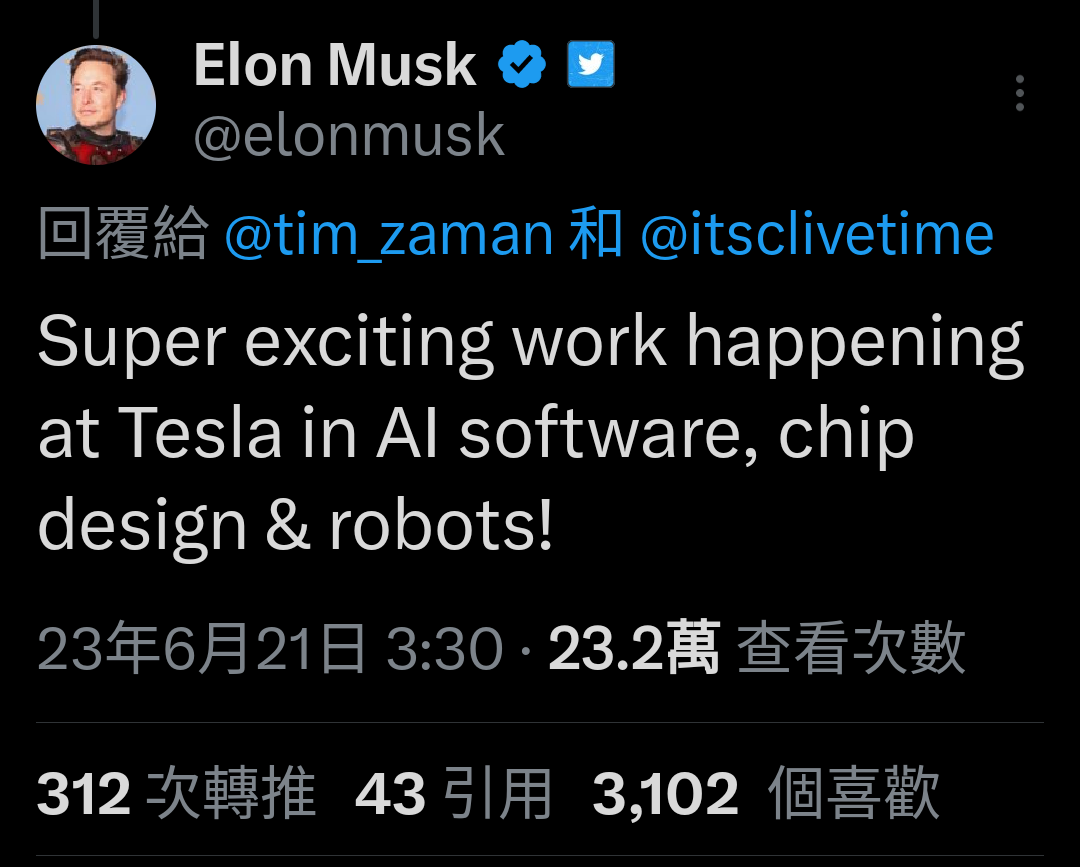The image size is (1080, 867).
Task: Open the @itsclivetime mention
Action: [817, 235]
